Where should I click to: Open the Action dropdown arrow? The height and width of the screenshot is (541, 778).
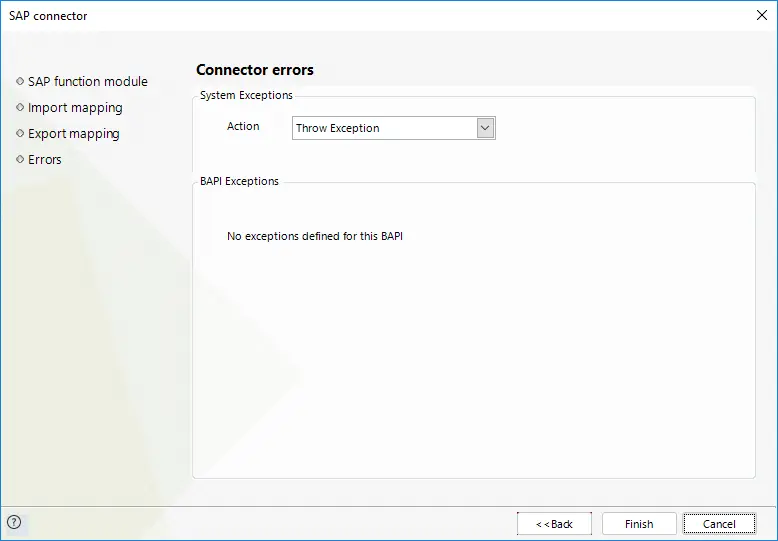point(485,128)
